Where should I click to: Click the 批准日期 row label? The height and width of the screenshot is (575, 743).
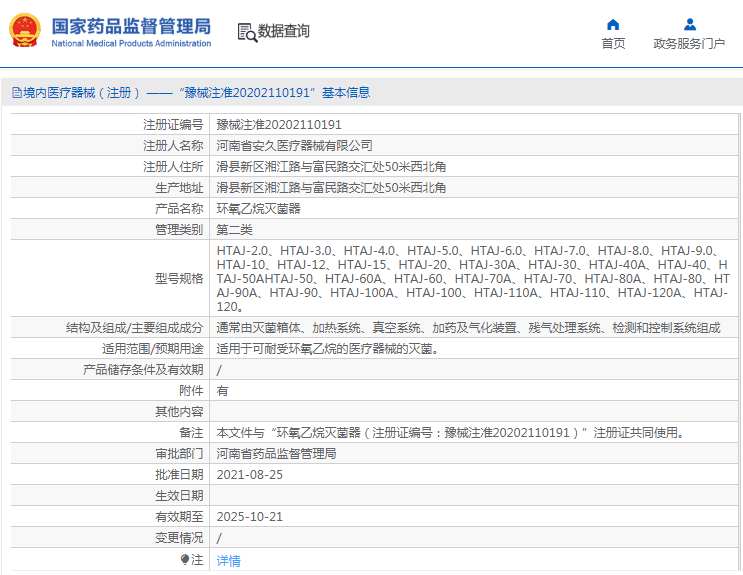pyautogui.click(x=179, y=475)
